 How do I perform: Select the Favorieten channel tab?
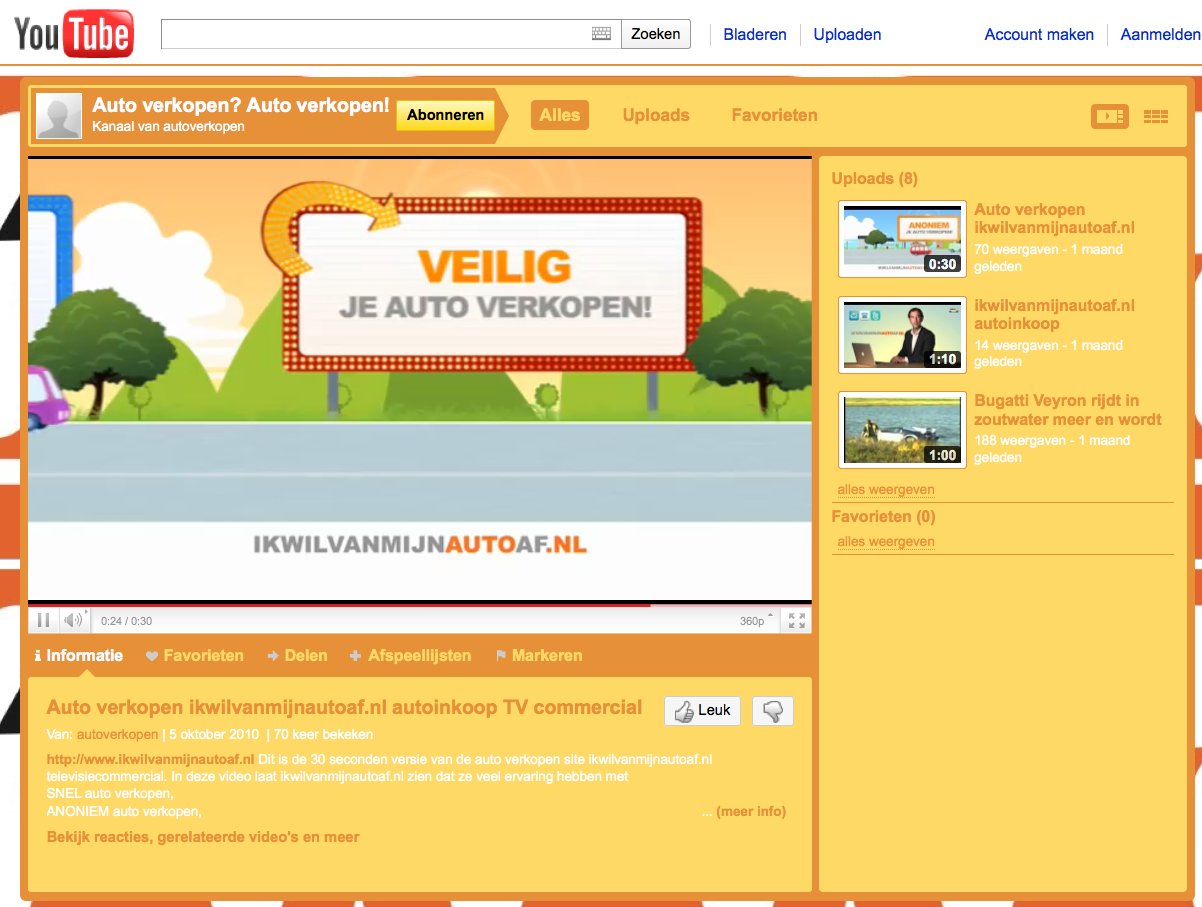click(x=774, y=115)
